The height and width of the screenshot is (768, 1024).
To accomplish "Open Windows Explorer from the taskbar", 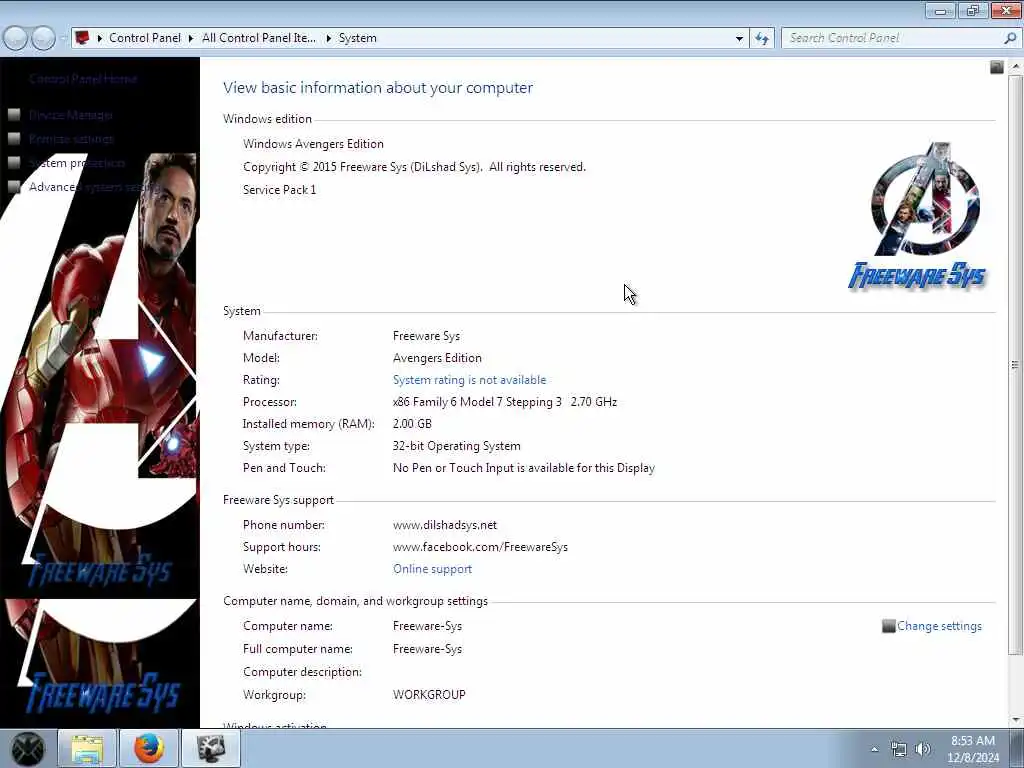I will [x=87, y=748].
